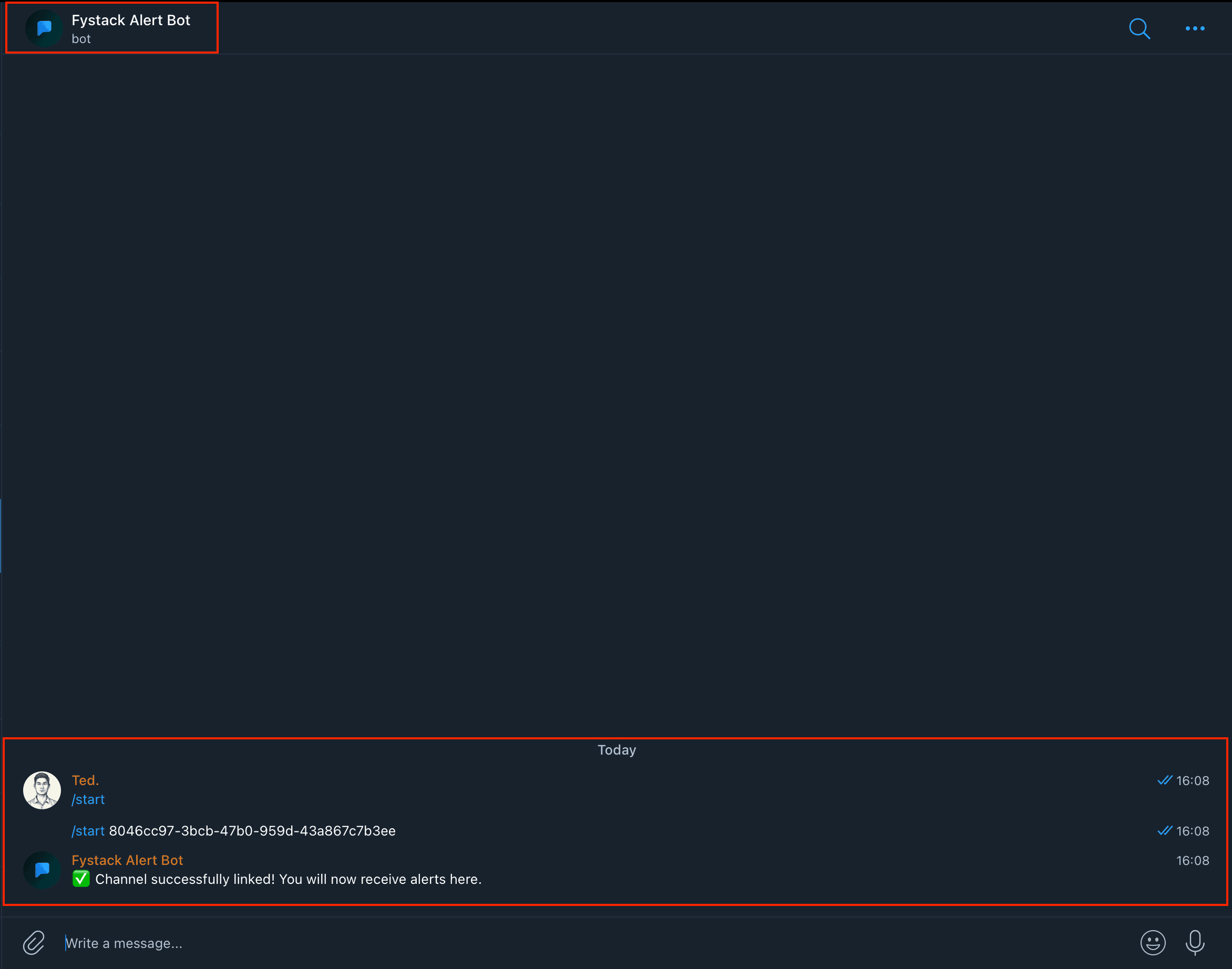Screen dimensions: 1232x969
Task: Select the bot subtitle label under the chat title
Action: pyautogui.click(x=81, y=38)
